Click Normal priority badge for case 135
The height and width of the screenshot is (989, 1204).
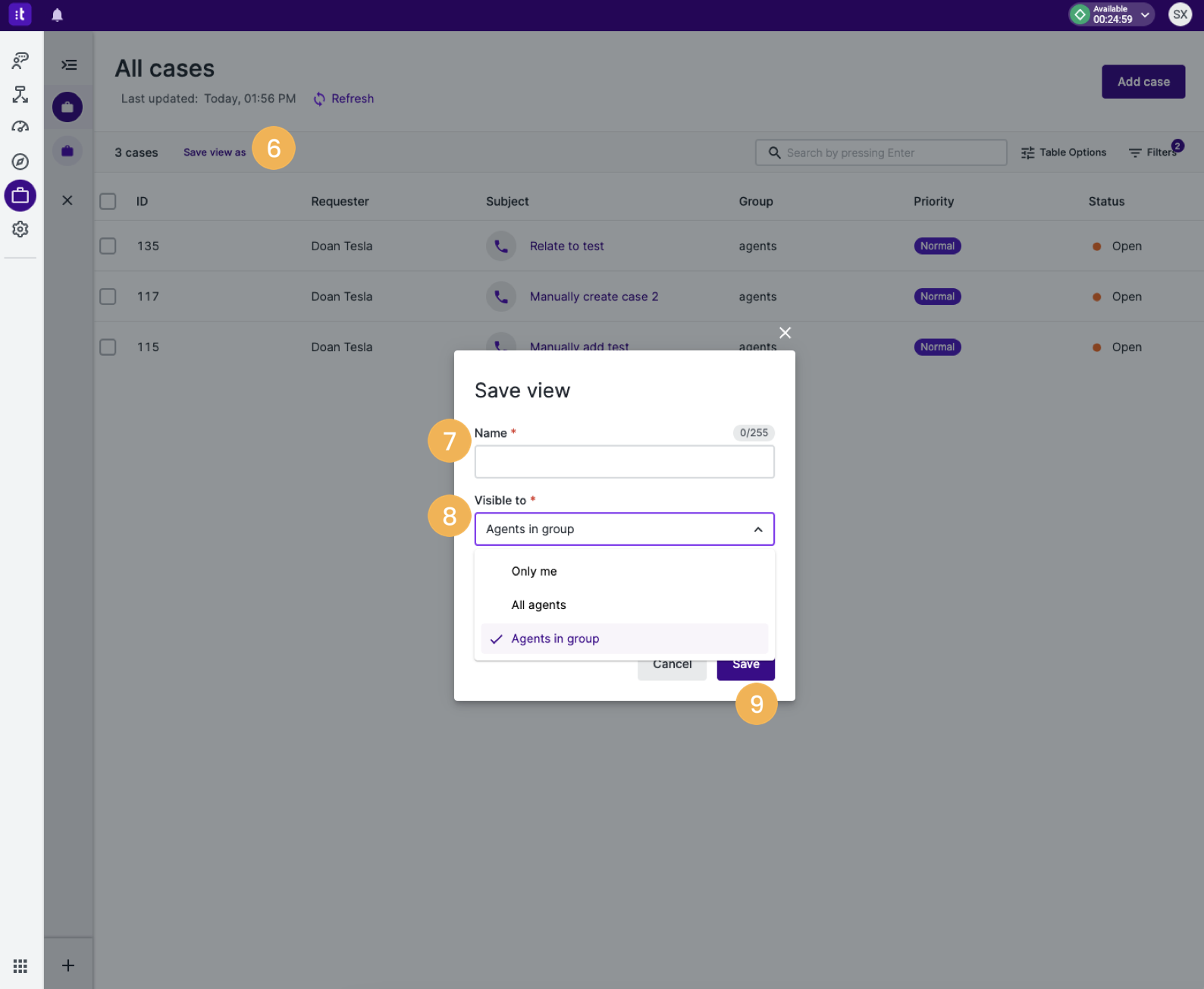[937, 246]
